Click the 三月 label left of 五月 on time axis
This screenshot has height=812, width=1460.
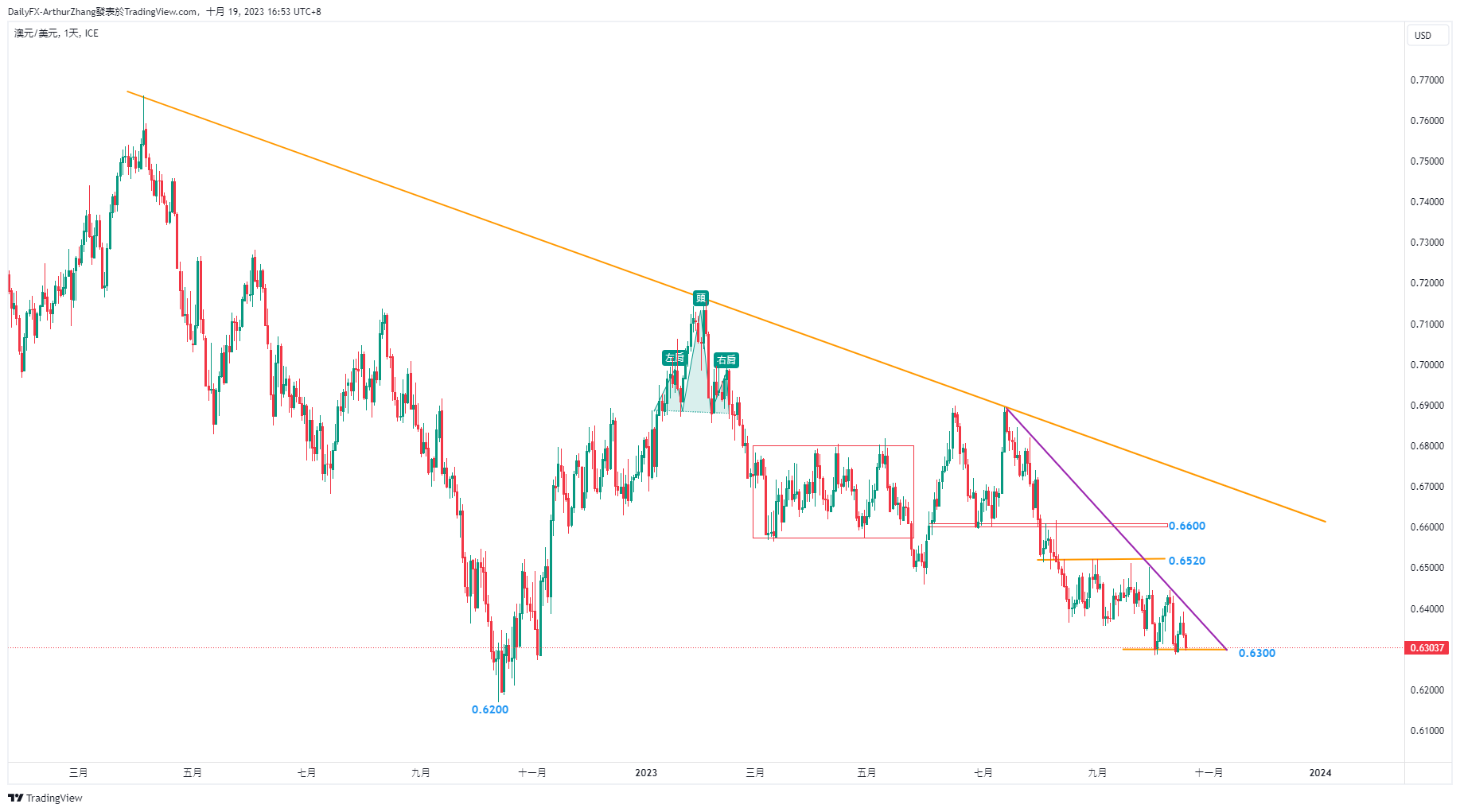(x=78, y=773)
